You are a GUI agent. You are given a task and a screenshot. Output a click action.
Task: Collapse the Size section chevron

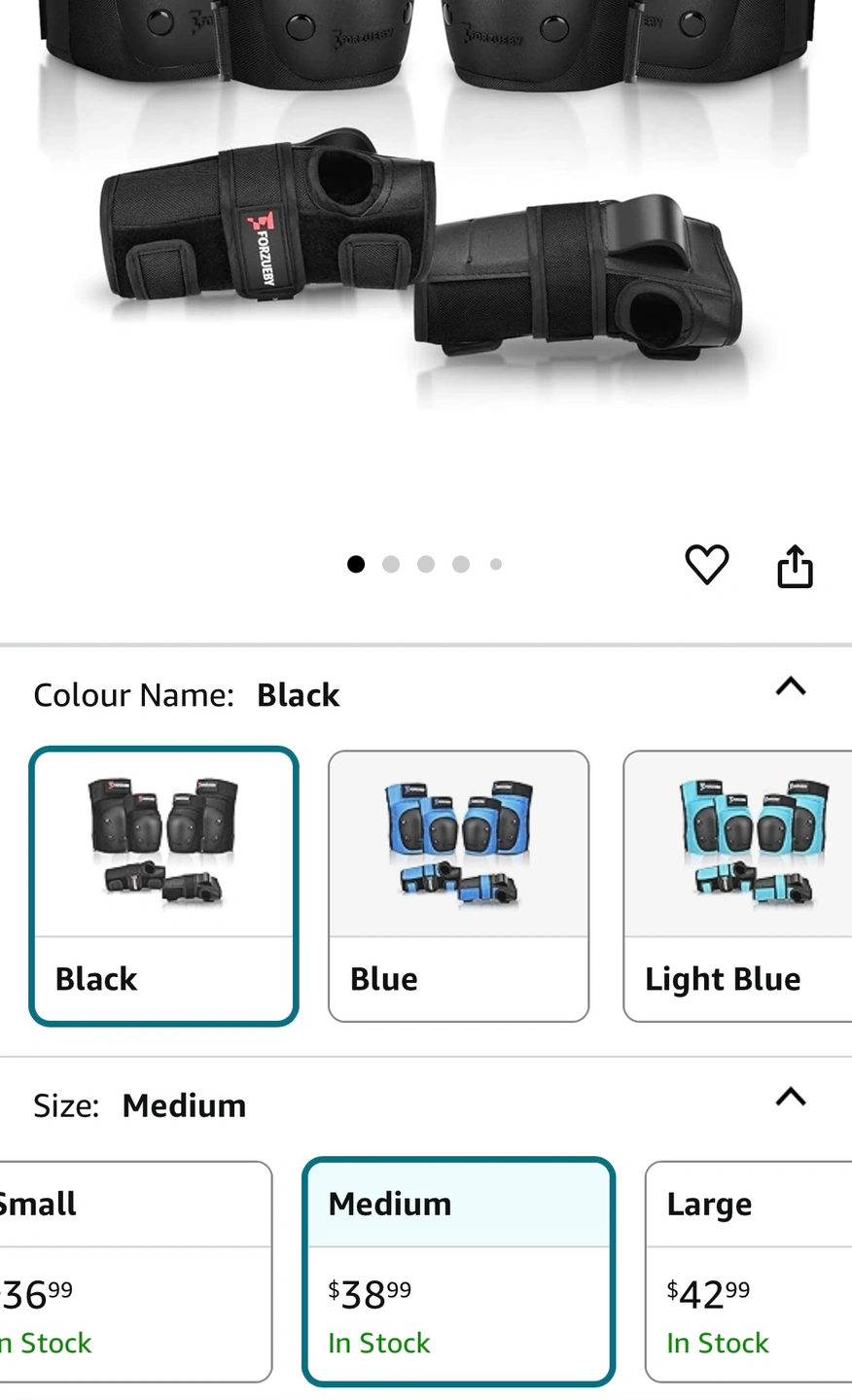point(791,1097)
